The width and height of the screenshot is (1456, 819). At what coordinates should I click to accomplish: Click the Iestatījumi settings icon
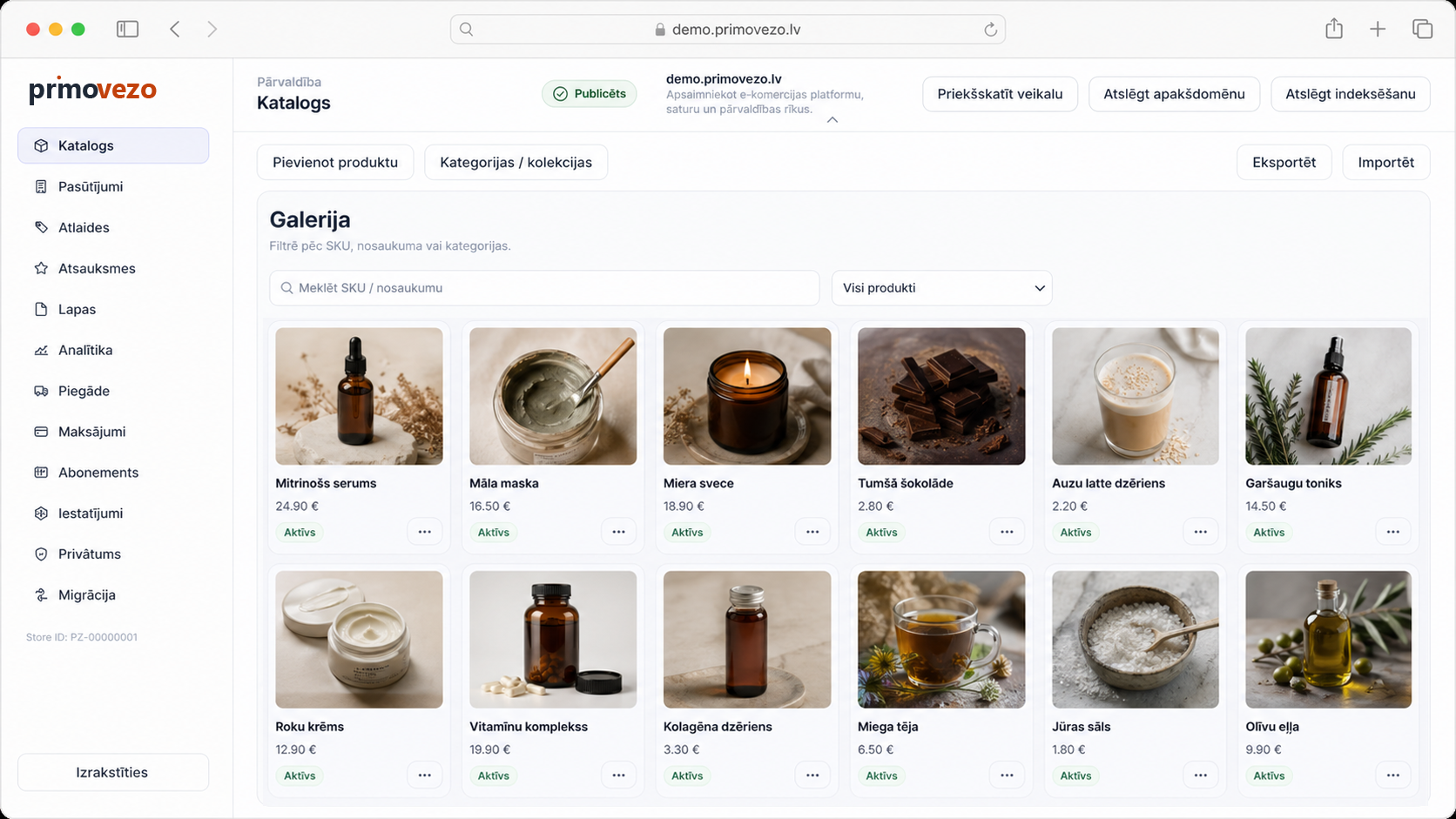[x=41, y=514]
